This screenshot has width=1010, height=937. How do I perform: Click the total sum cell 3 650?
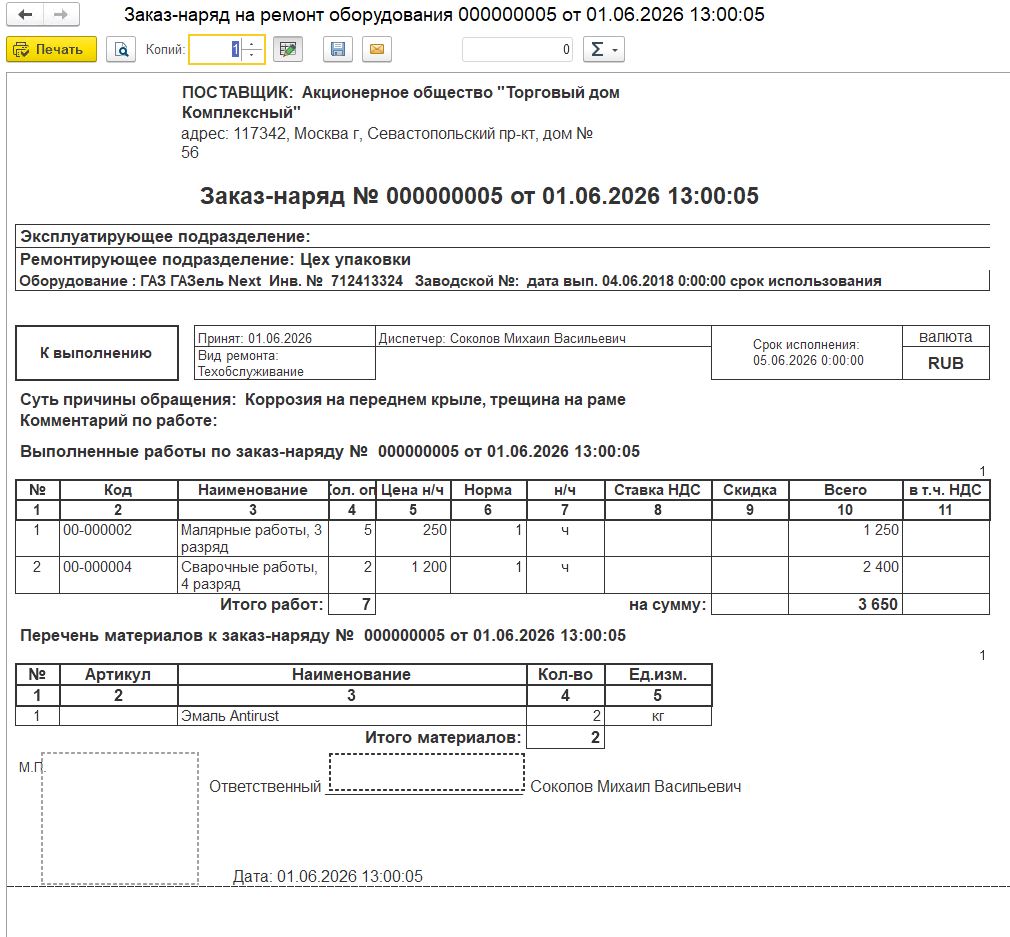coord(845,604)
